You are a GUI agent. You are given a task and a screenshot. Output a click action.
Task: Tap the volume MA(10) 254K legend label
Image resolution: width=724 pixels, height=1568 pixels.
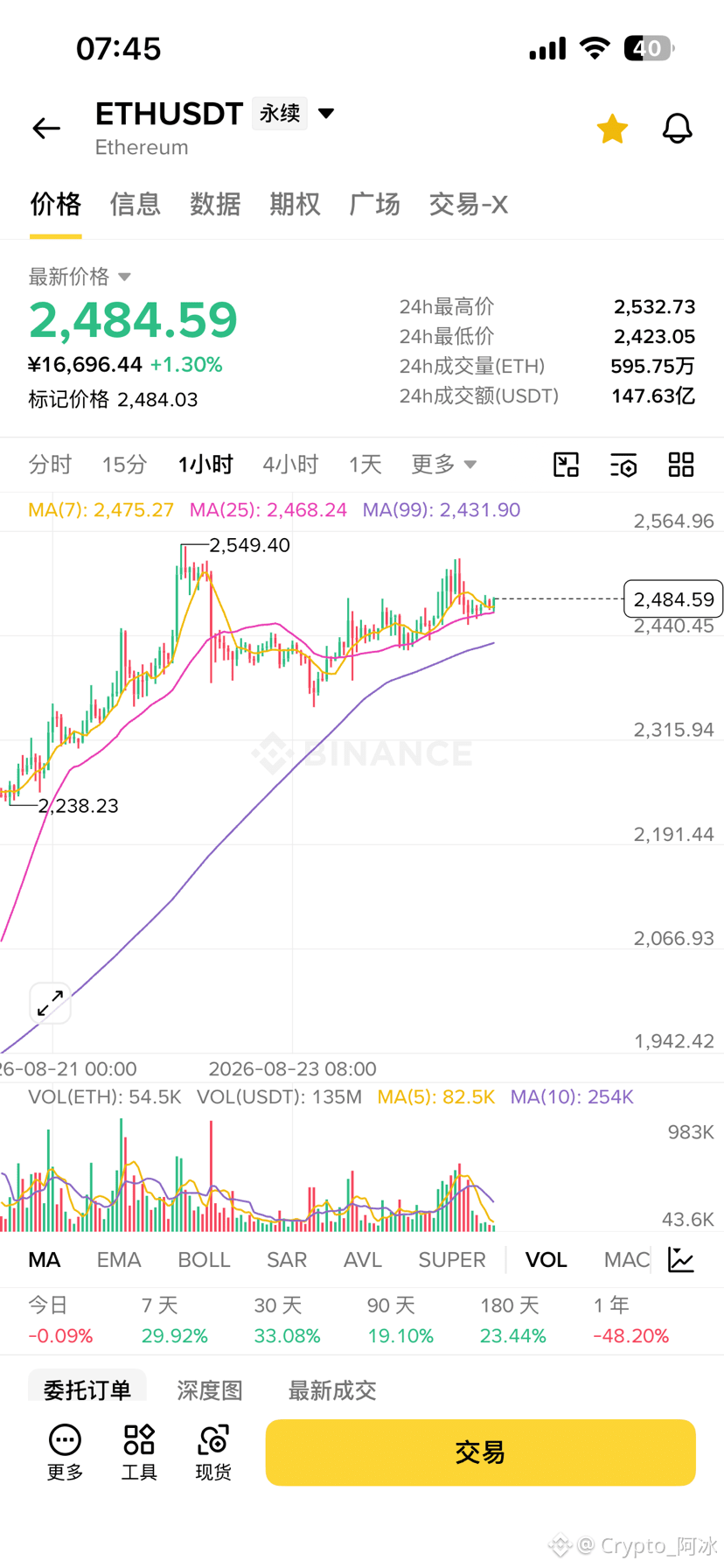pyautogui.click(x=572, y=1096)
